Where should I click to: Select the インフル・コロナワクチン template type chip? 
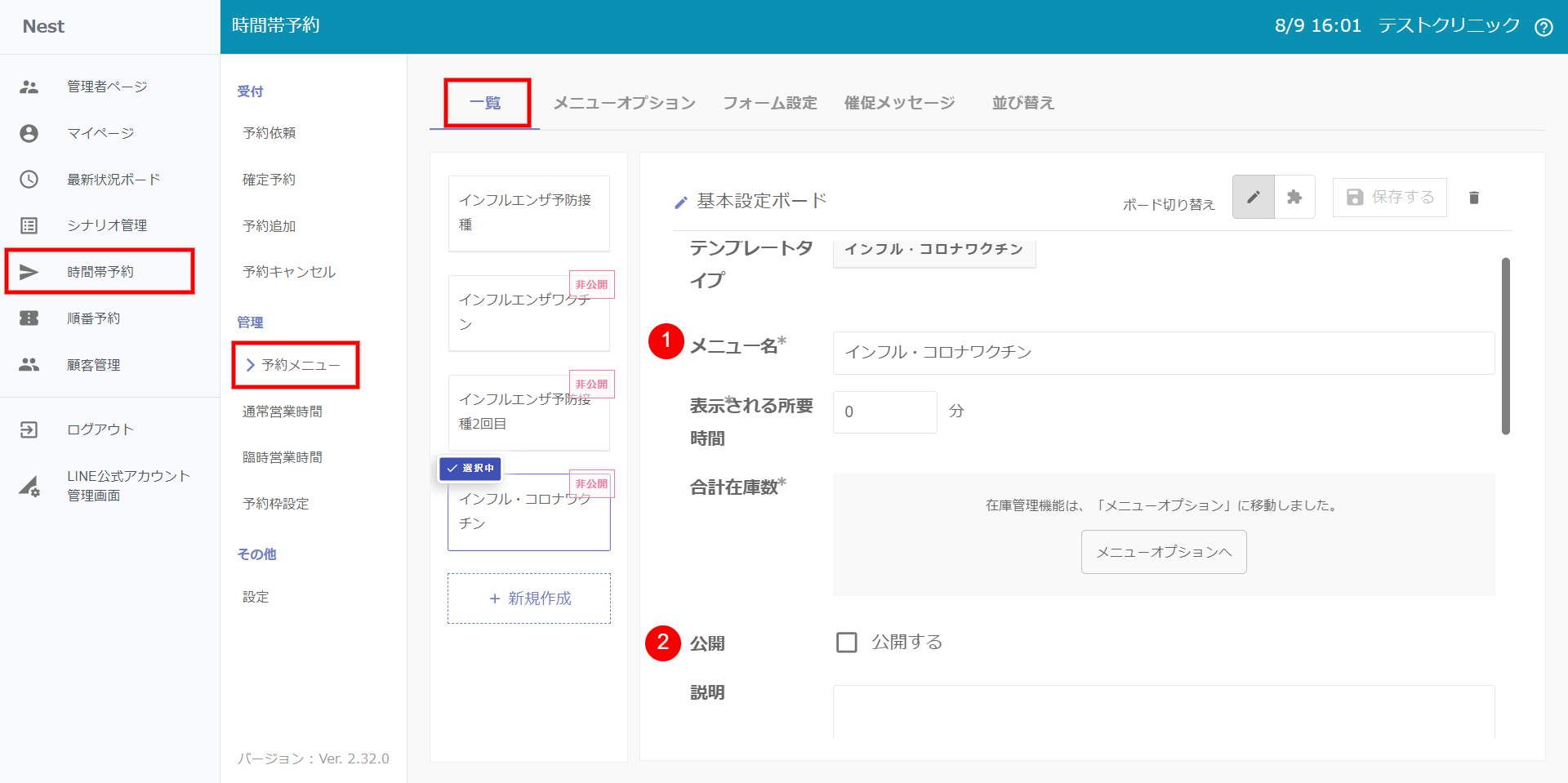(933, 250)
